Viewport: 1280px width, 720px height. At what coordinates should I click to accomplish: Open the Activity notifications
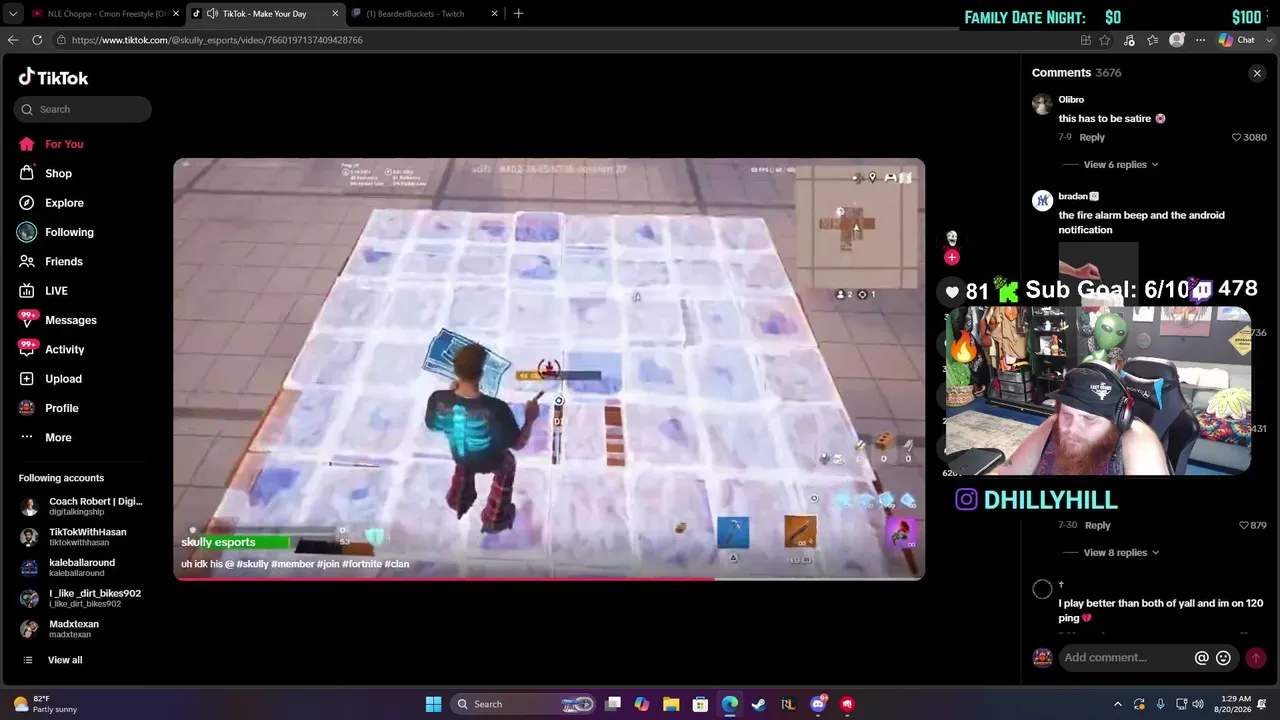coord(64,349)
